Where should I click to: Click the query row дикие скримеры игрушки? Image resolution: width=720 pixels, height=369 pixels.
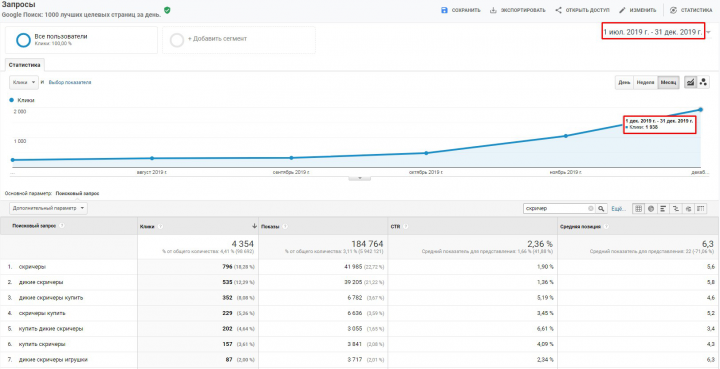point(53,359)
